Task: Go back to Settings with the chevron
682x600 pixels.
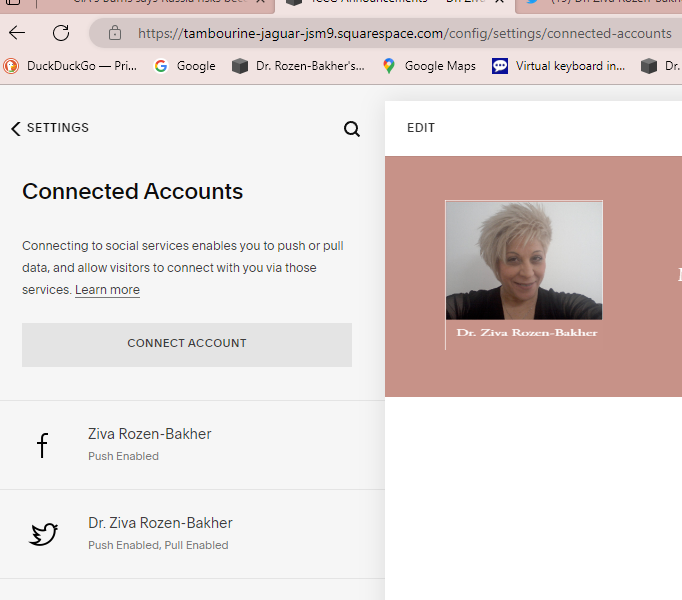Action: (16, 128)
